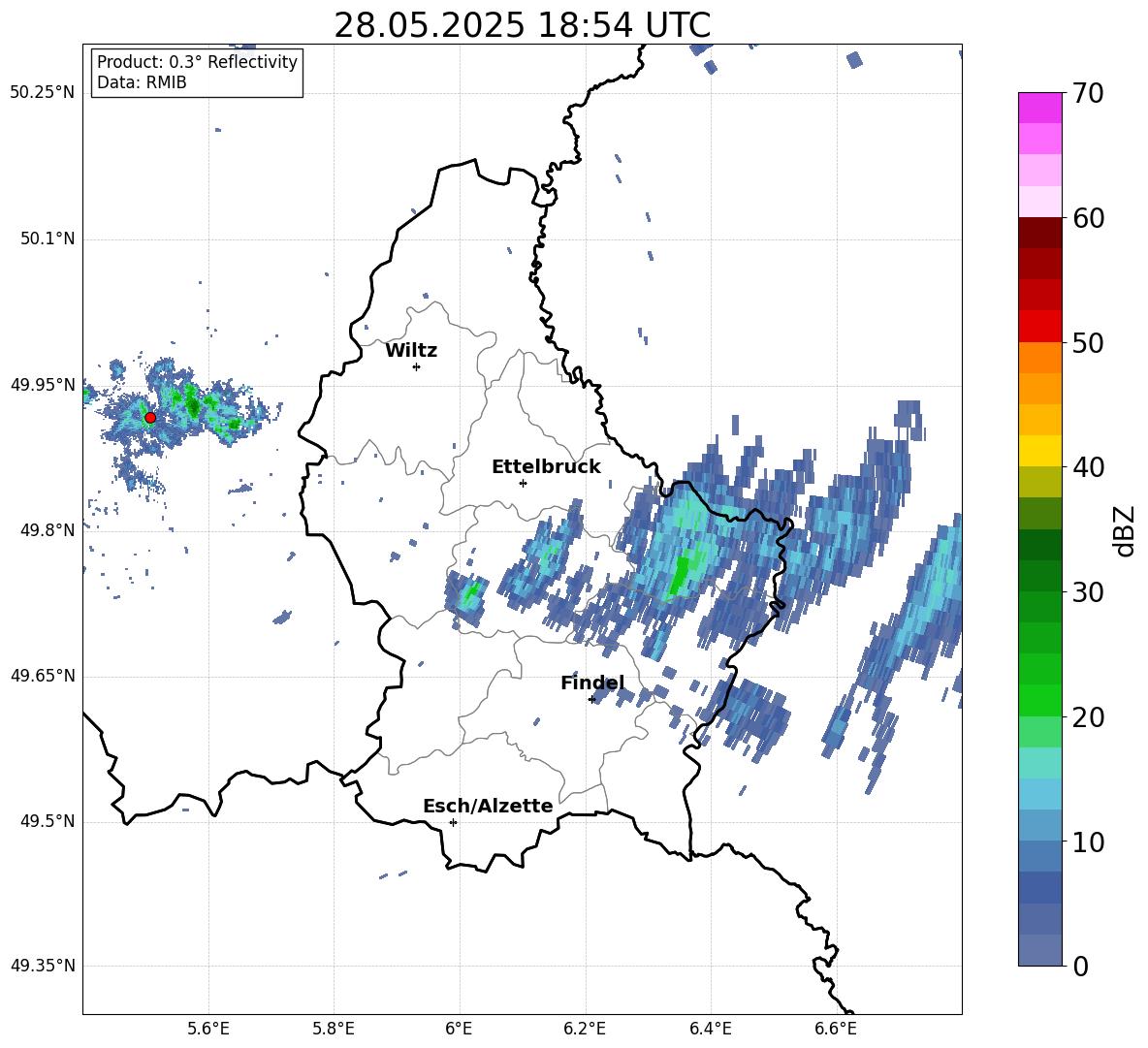
Task: Click the 50.25°N latitude label
Action: point(43,93)
